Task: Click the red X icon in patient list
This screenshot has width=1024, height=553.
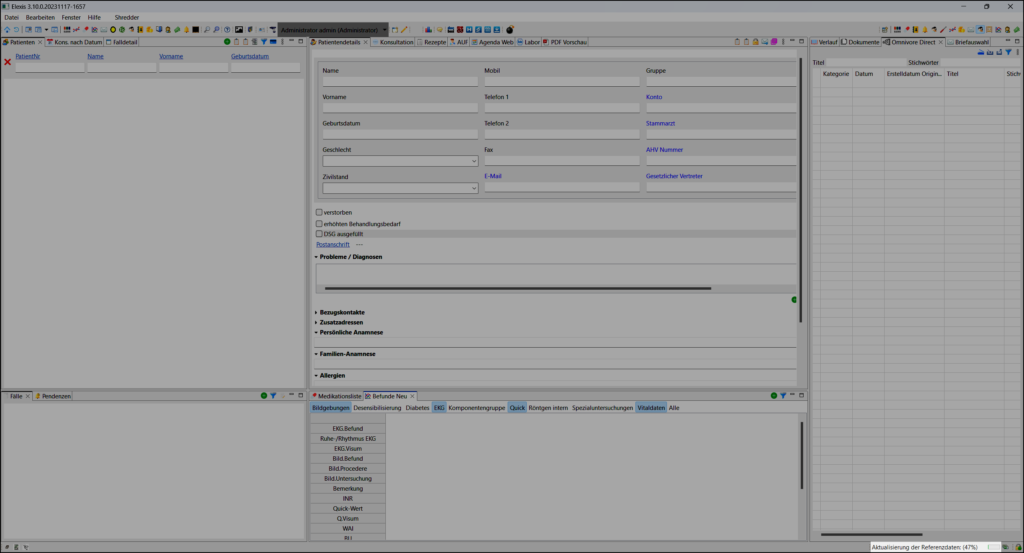Action: [8, 62]
